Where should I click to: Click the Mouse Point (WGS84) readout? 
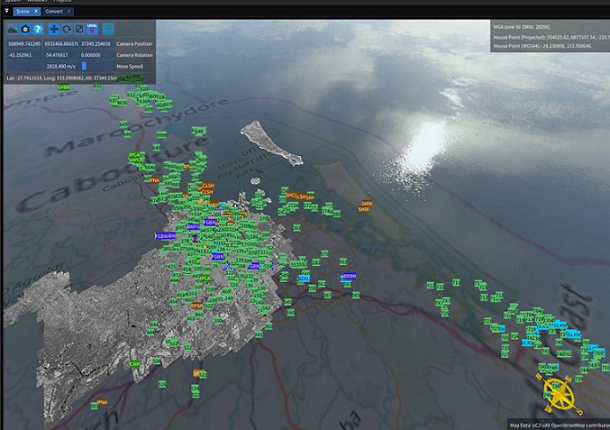coord(542,46)
